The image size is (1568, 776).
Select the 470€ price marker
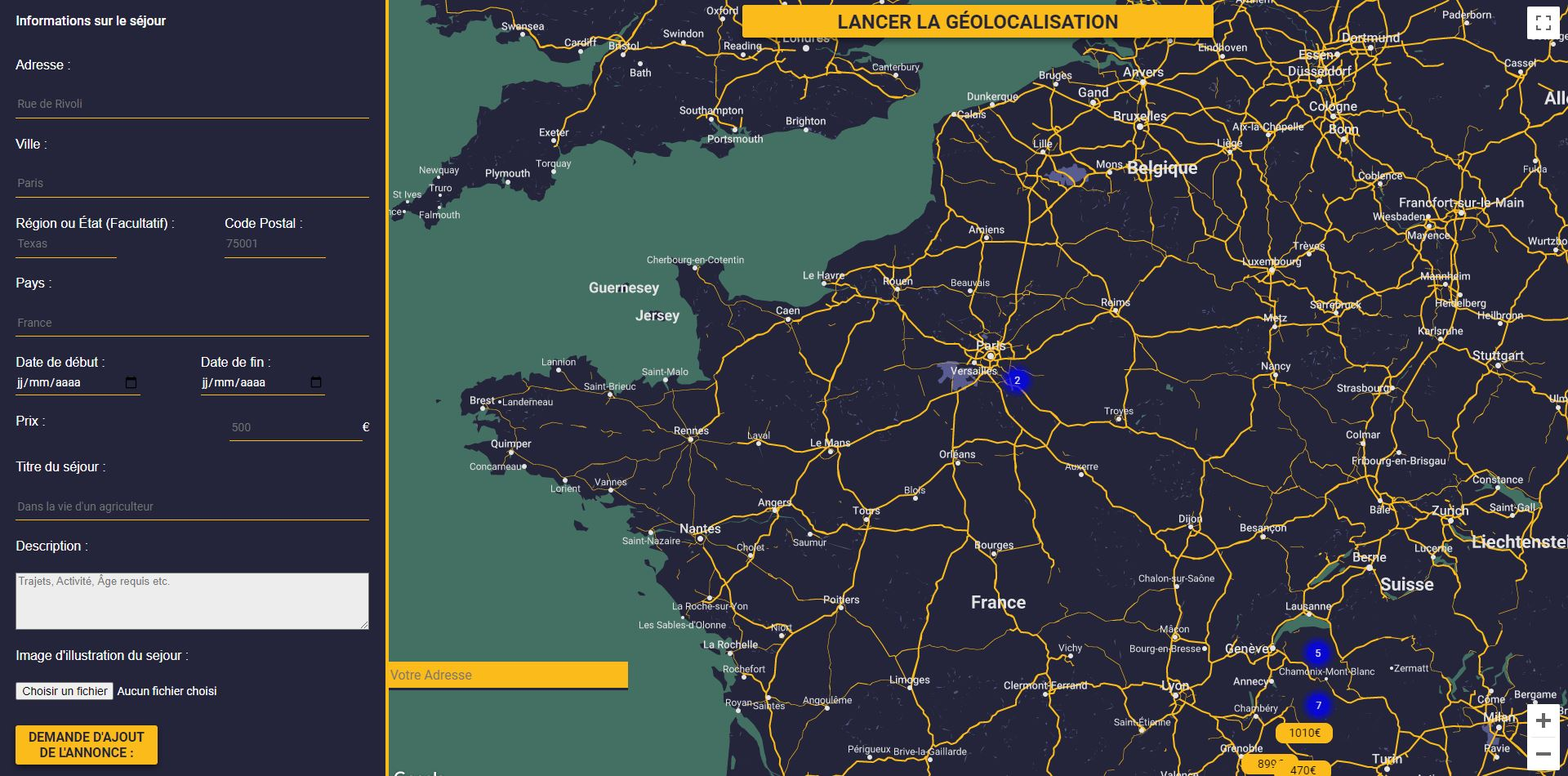1304,769
